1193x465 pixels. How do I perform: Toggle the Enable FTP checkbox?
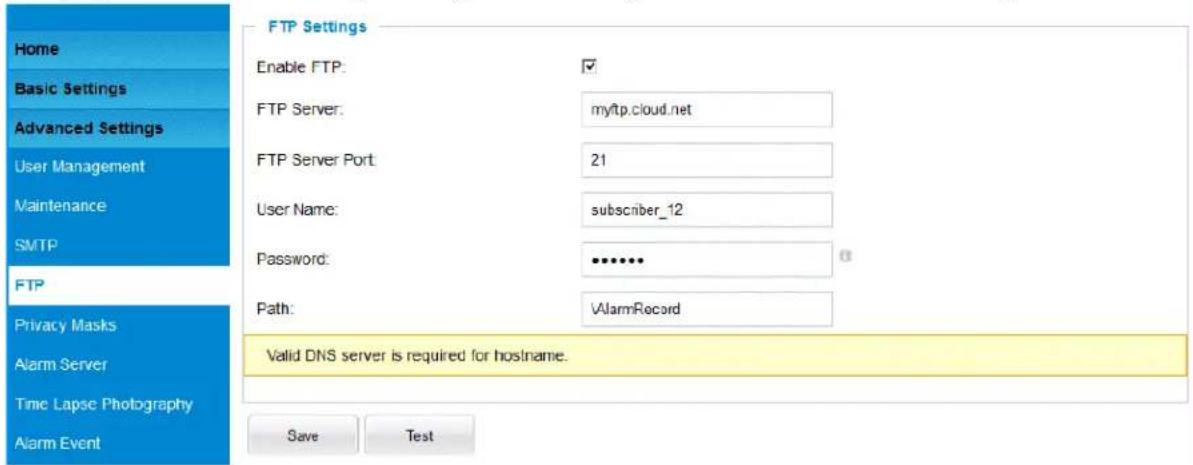tap(588, 67)
